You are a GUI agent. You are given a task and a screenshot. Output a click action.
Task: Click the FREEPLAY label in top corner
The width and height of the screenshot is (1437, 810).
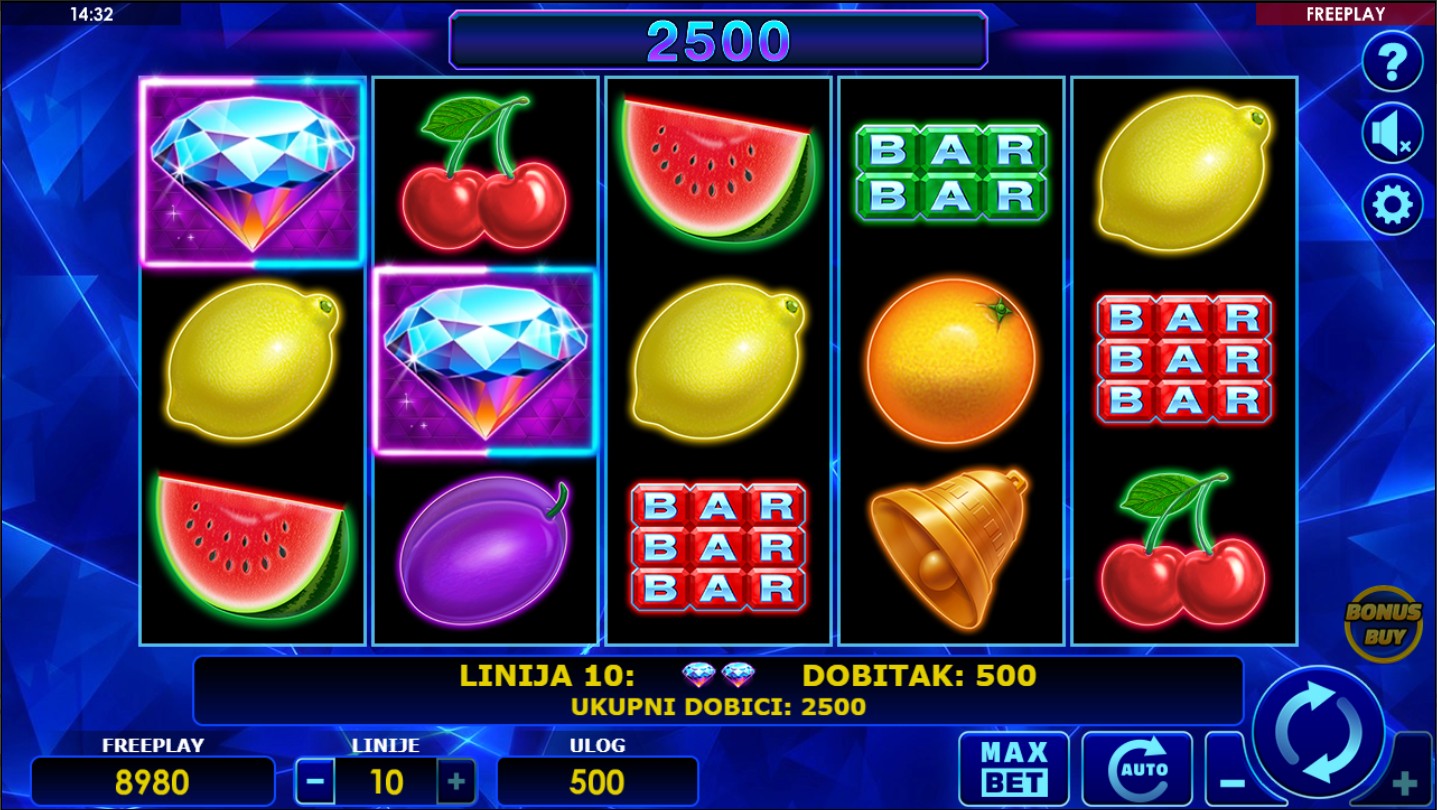(x=1345, y=13)
